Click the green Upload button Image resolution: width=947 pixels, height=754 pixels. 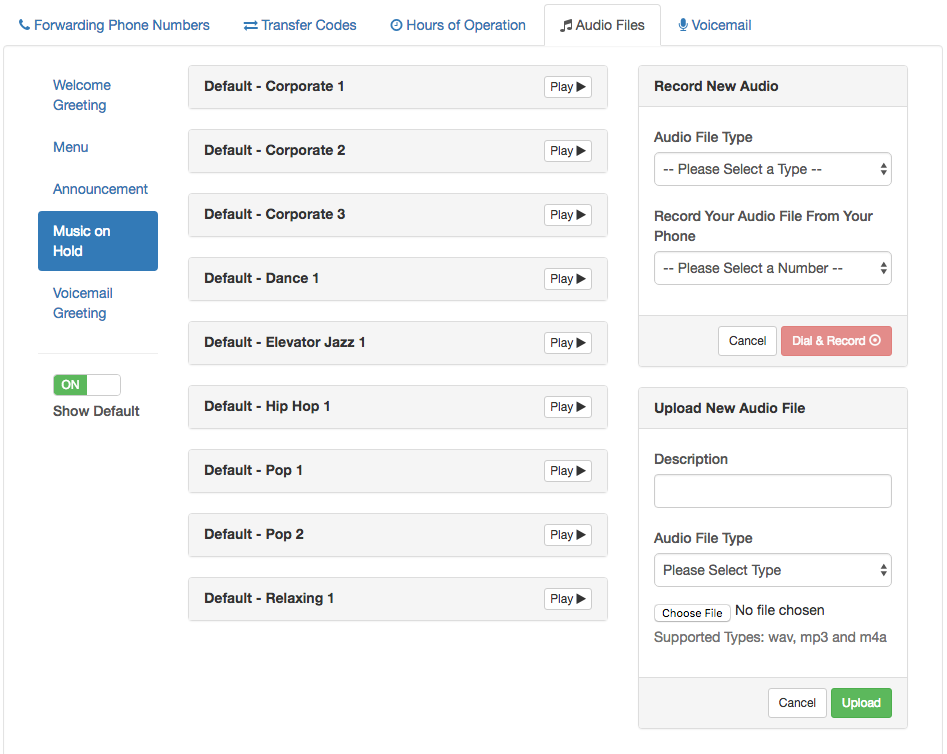[x=861, y=703]
